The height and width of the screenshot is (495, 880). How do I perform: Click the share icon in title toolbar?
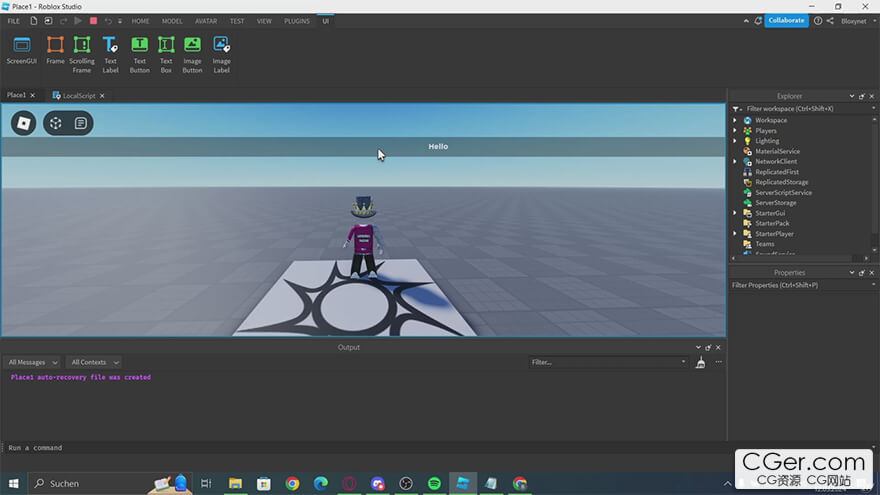(x=830, y=21)
